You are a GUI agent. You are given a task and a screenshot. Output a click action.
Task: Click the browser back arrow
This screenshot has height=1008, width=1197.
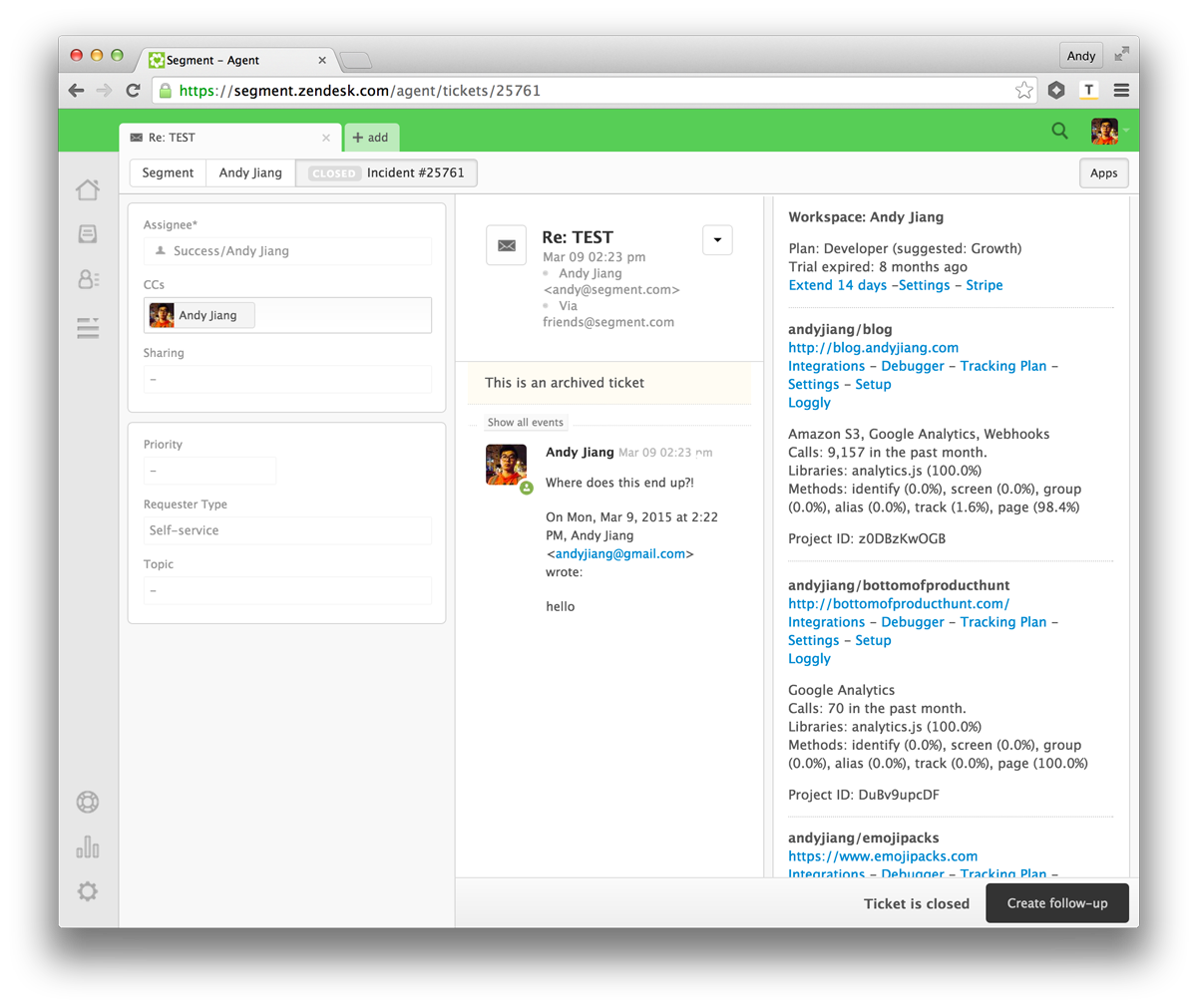pyautogui.click(x=77, y=91)
